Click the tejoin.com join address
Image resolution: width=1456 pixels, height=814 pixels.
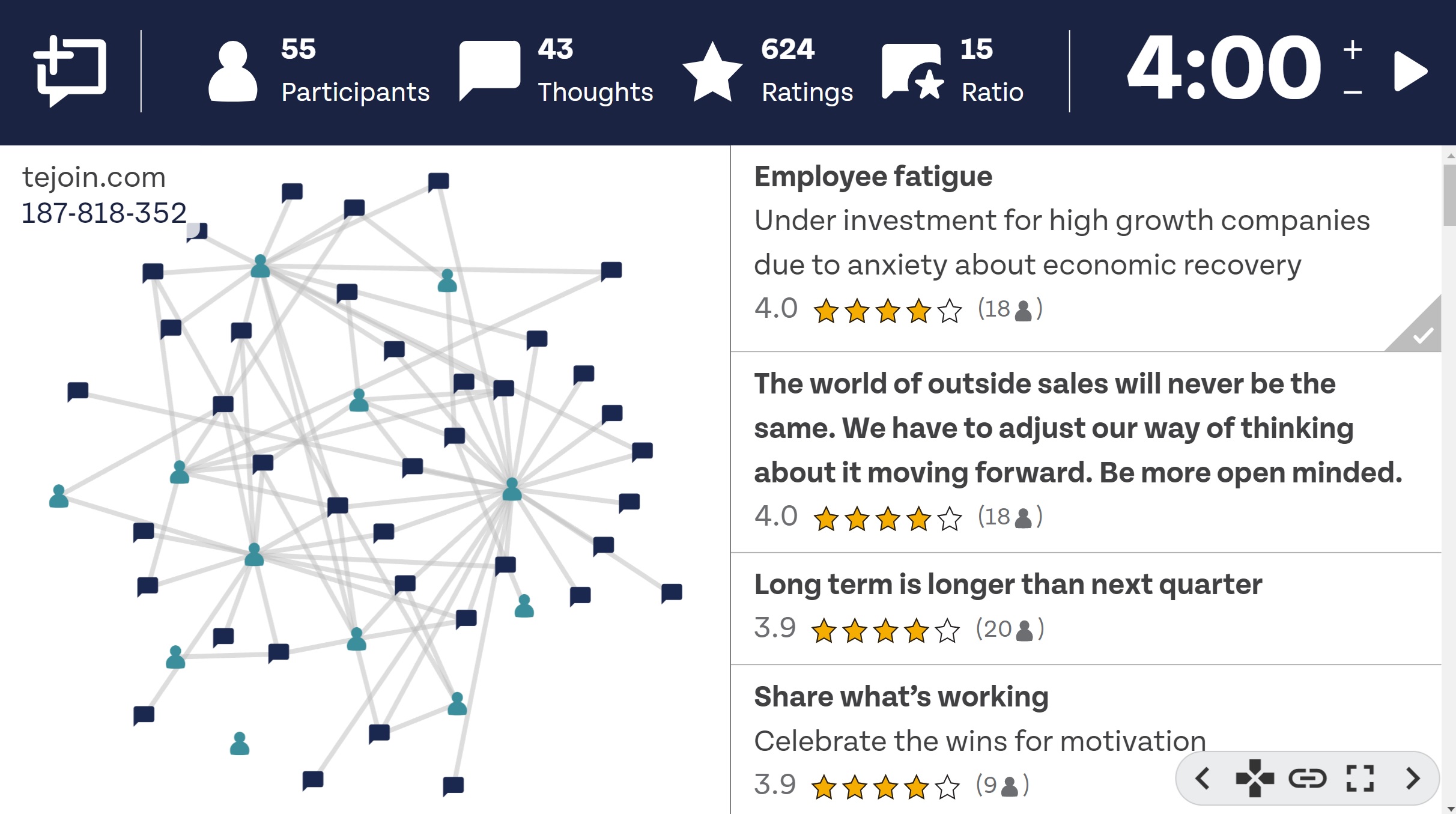tap(94, 177)
